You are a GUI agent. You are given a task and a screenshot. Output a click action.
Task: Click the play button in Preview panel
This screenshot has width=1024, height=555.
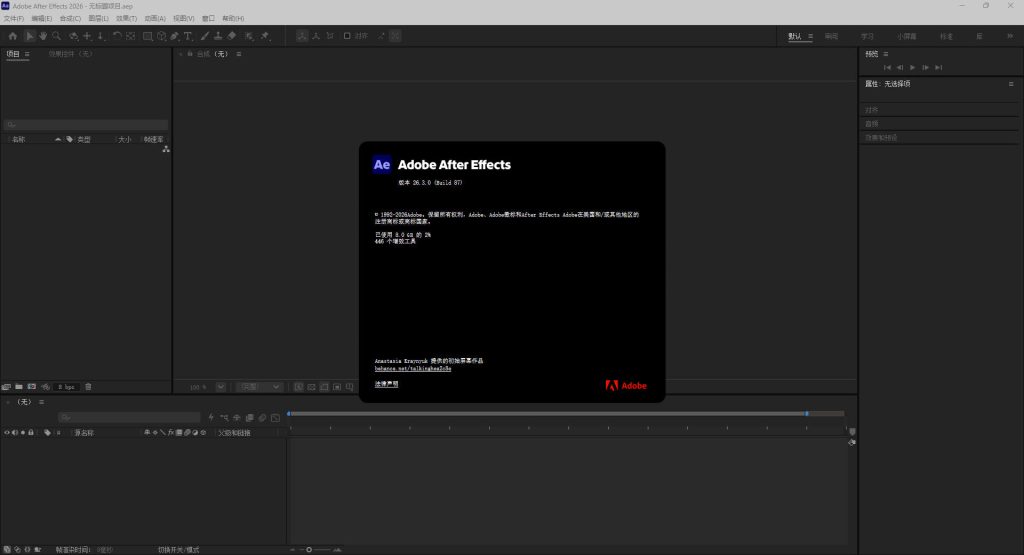click(x=912, y=67)
